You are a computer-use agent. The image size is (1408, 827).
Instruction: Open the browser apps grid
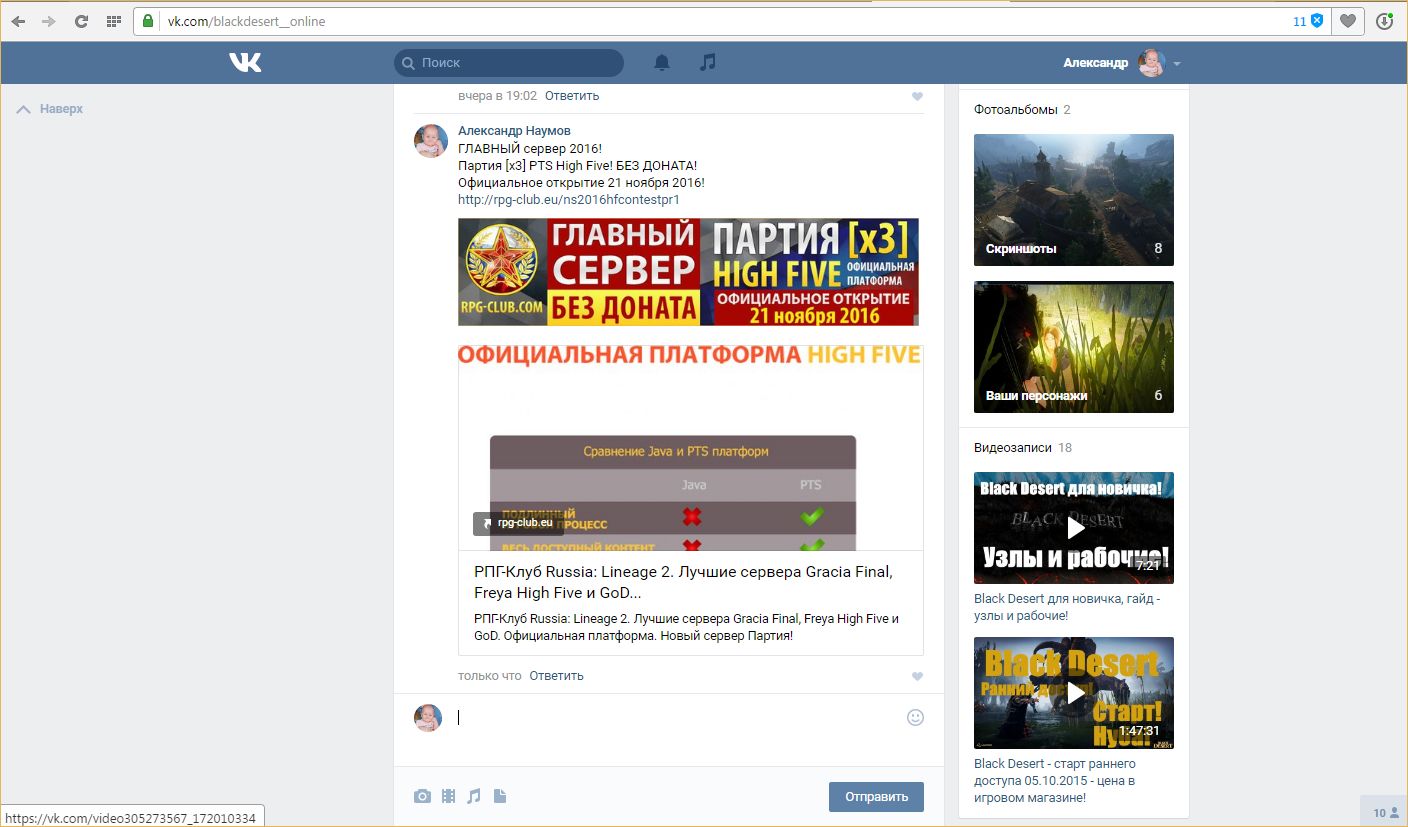[x=113, y=21]
